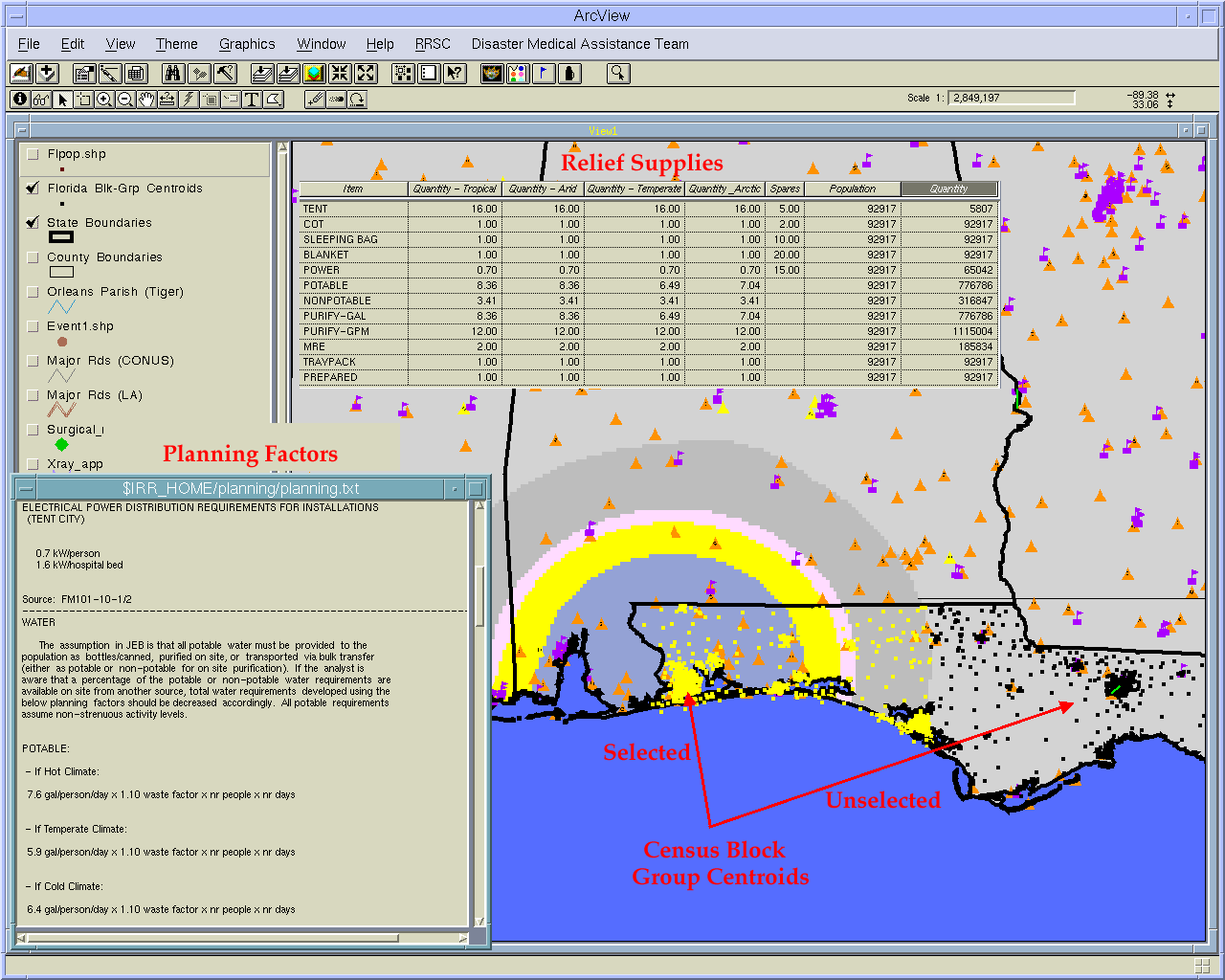Select the NONPOTABLE table row
This screenshot has height=980, width=1225.
tap(649, 301)
